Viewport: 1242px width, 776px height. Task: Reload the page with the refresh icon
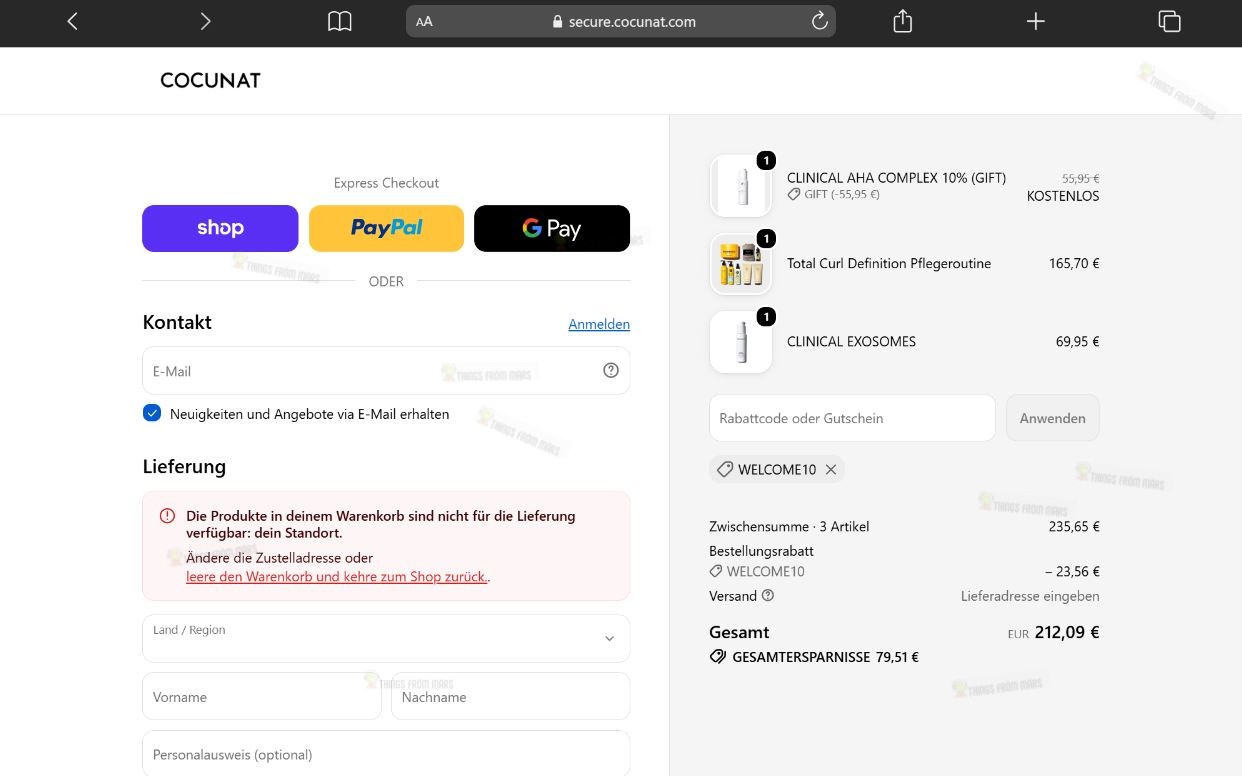click(x=820, y=21)
